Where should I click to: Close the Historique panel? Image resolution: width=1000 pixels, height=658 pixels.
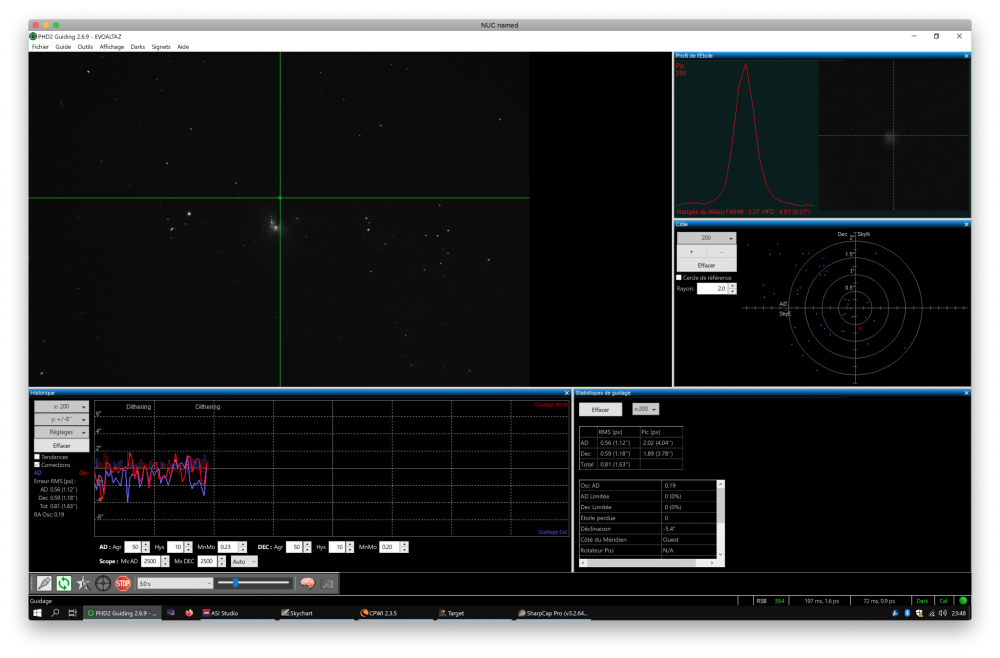coord(566,393)
